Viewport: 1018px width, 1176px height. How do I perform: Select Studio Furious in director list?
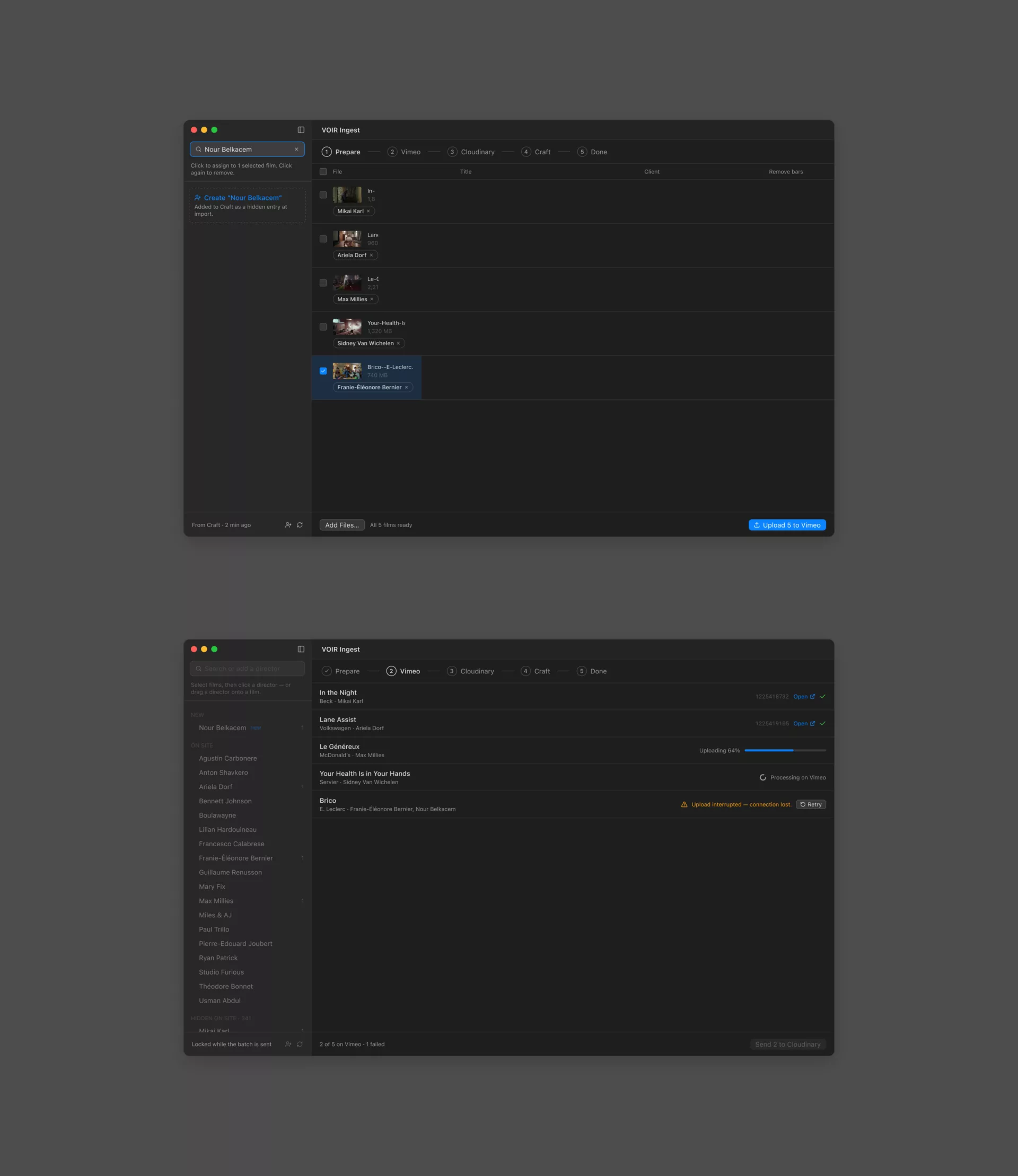248,972
